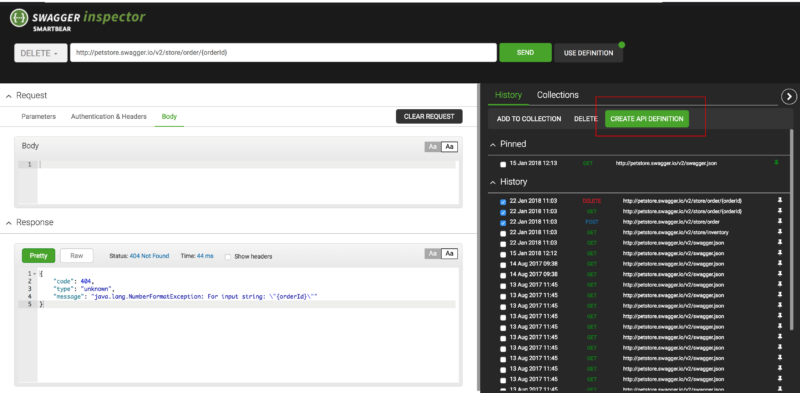The image size is (800, 393).
Task: Click CREATE API DEFINITION button
Action: tap(647, 119)
